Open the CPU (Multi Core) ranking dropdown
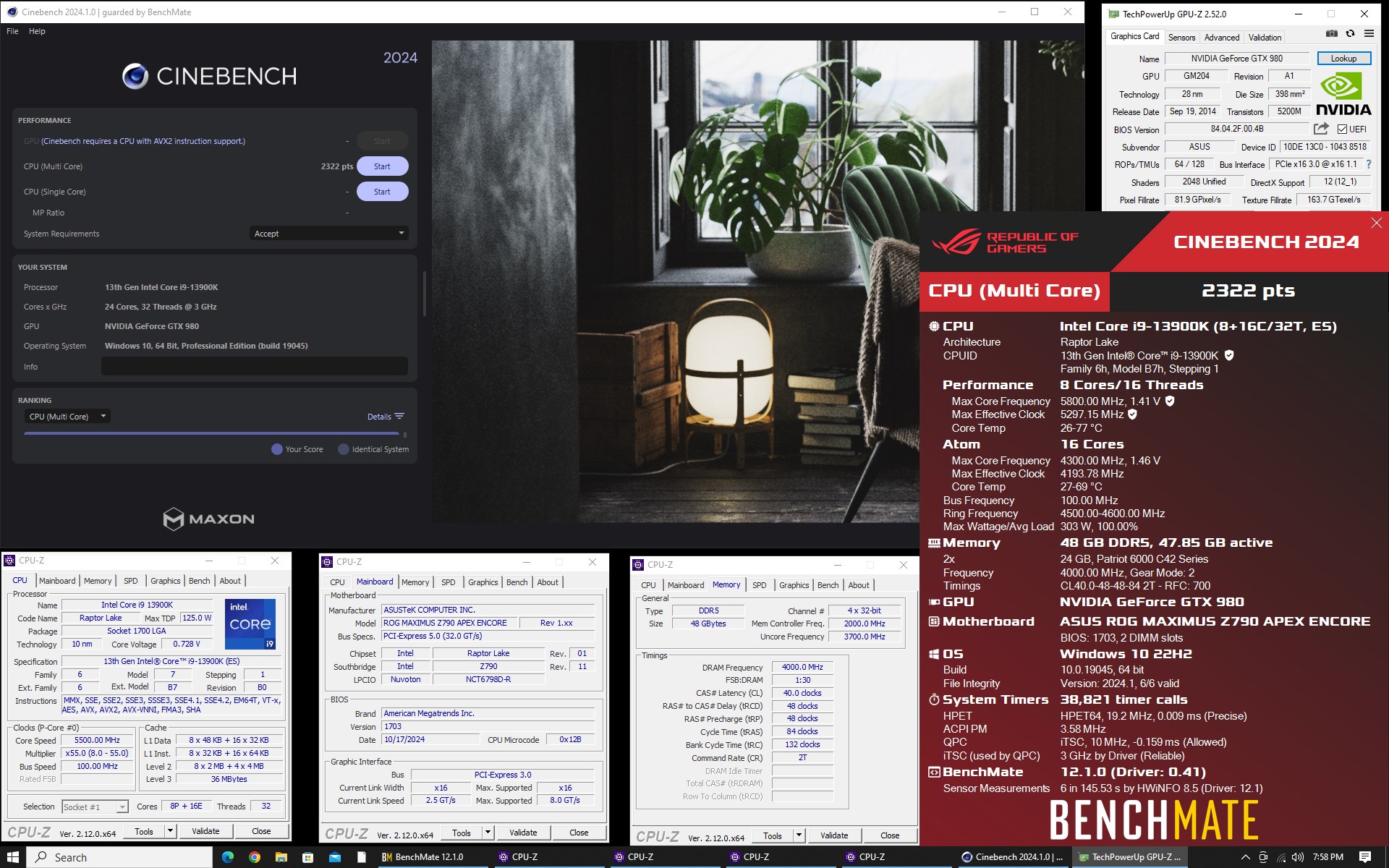Image resolution: width=1389 pixels, height=868 pixels. pyautogui.click(x=68, y=417)
